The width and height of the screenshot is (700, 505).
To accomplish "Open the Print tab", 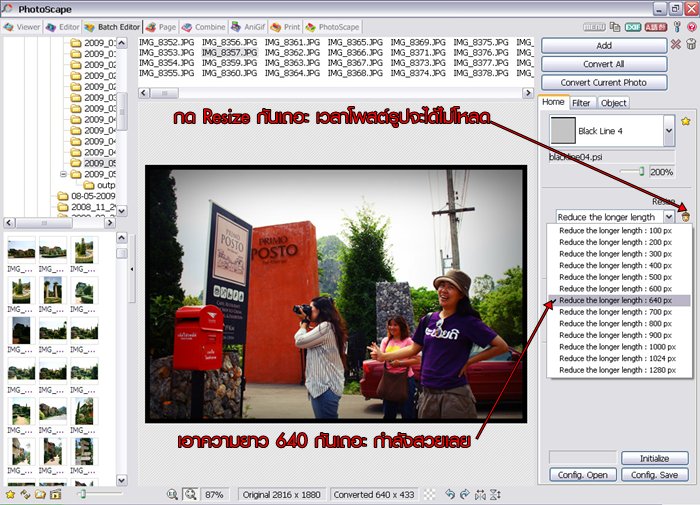I will point(286,27).
